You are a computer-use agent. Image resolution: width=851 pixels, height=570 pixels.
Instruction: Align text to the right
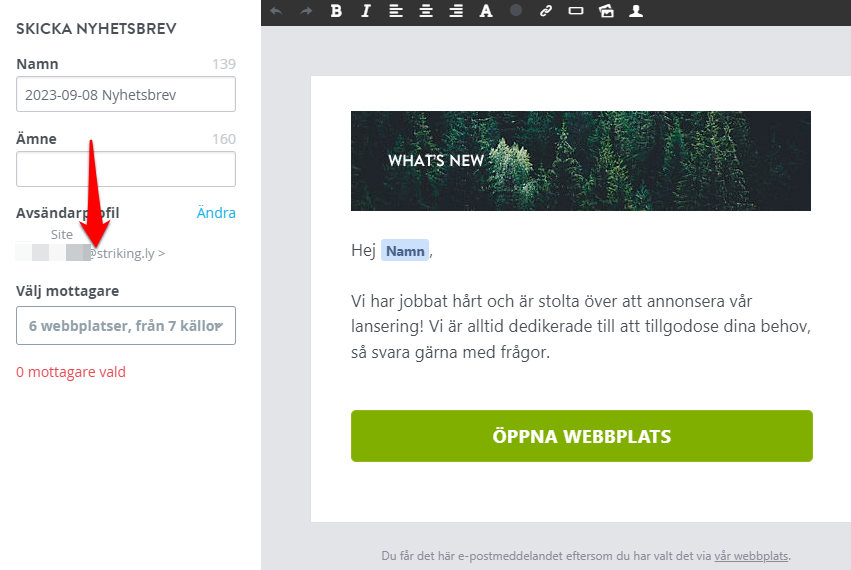click(x=456, y=11)
